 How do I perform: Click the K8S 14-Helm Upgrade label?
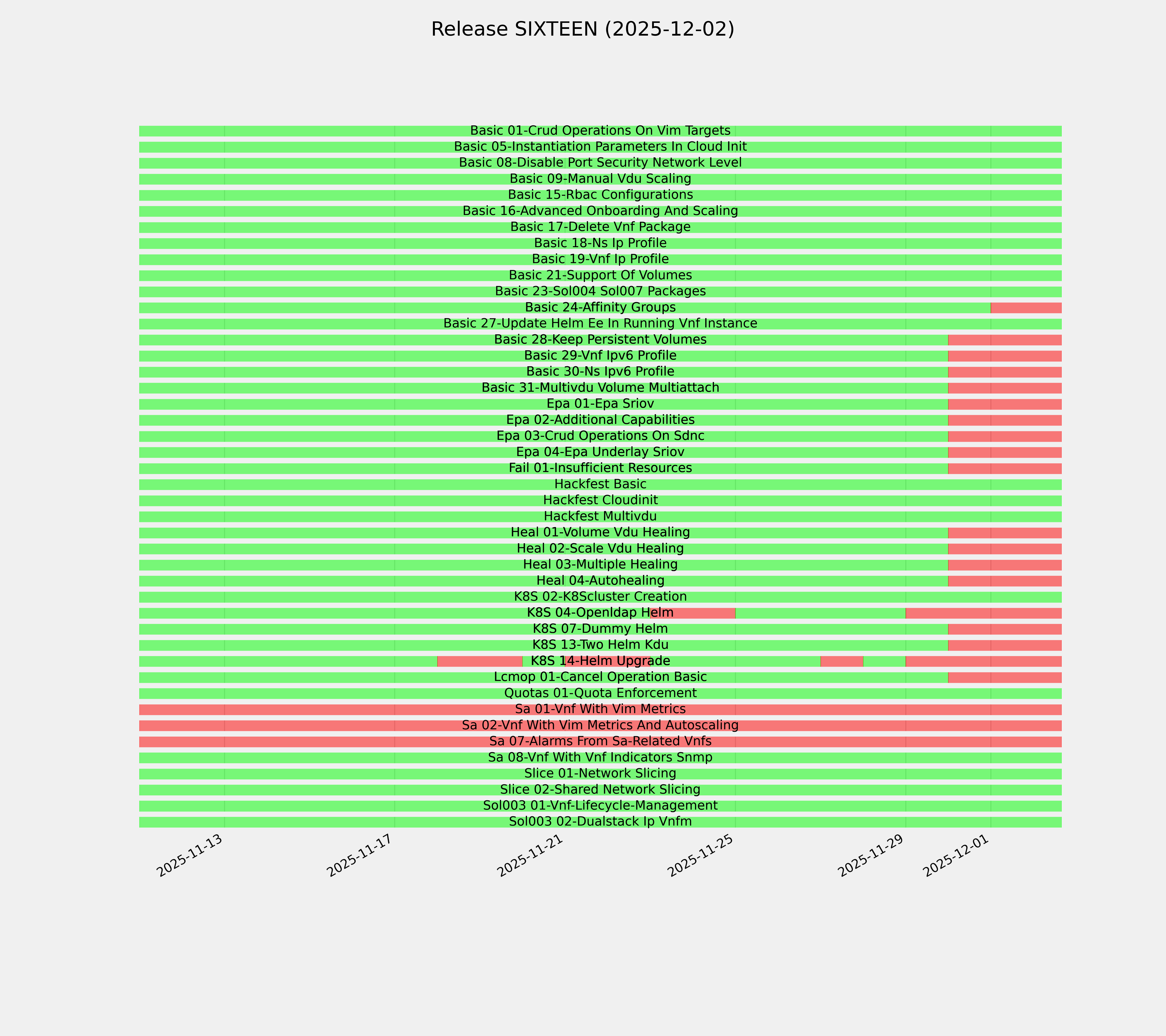600,661
